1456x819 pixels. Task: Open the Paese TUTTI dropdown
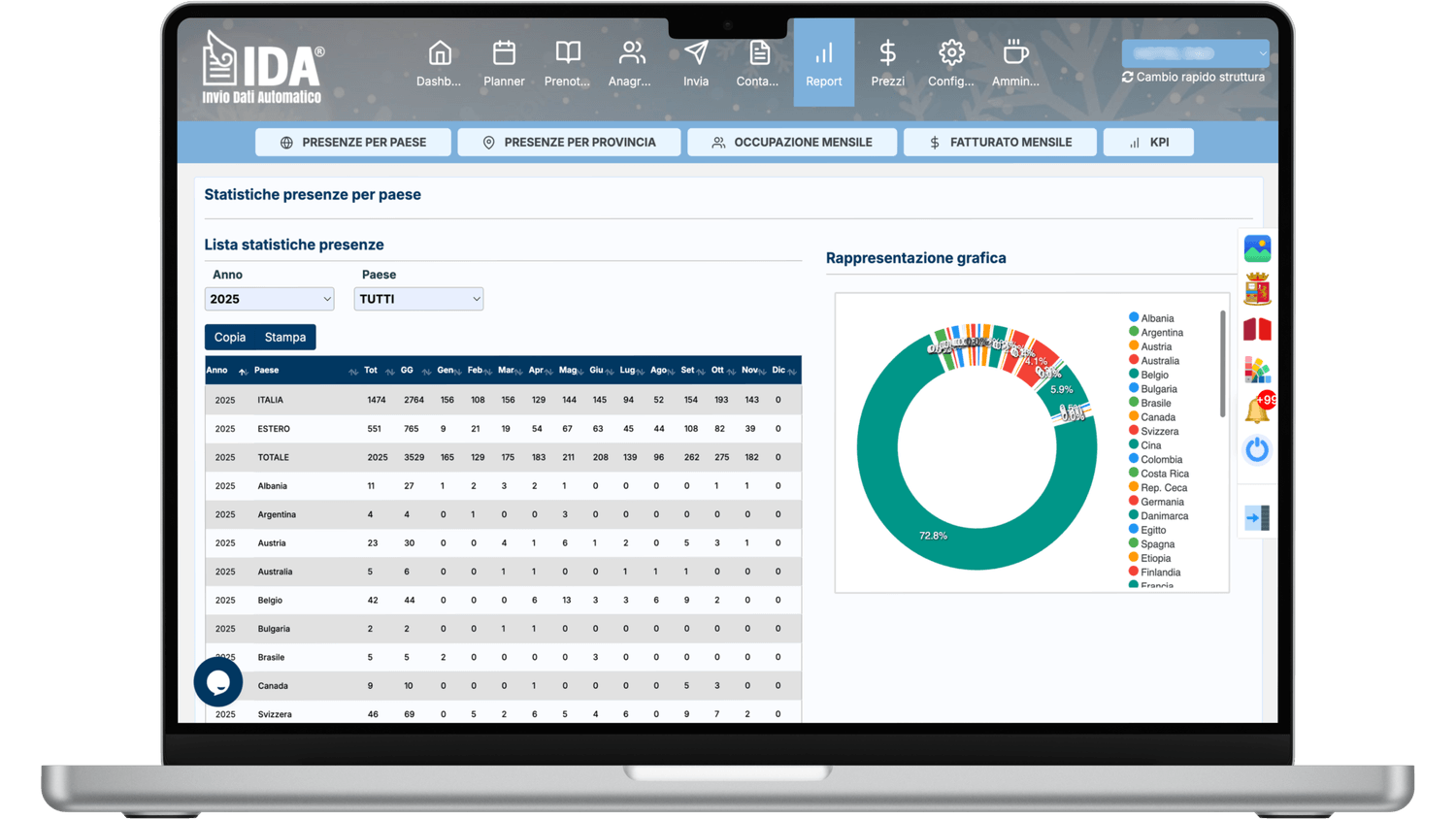pos(418,299)
